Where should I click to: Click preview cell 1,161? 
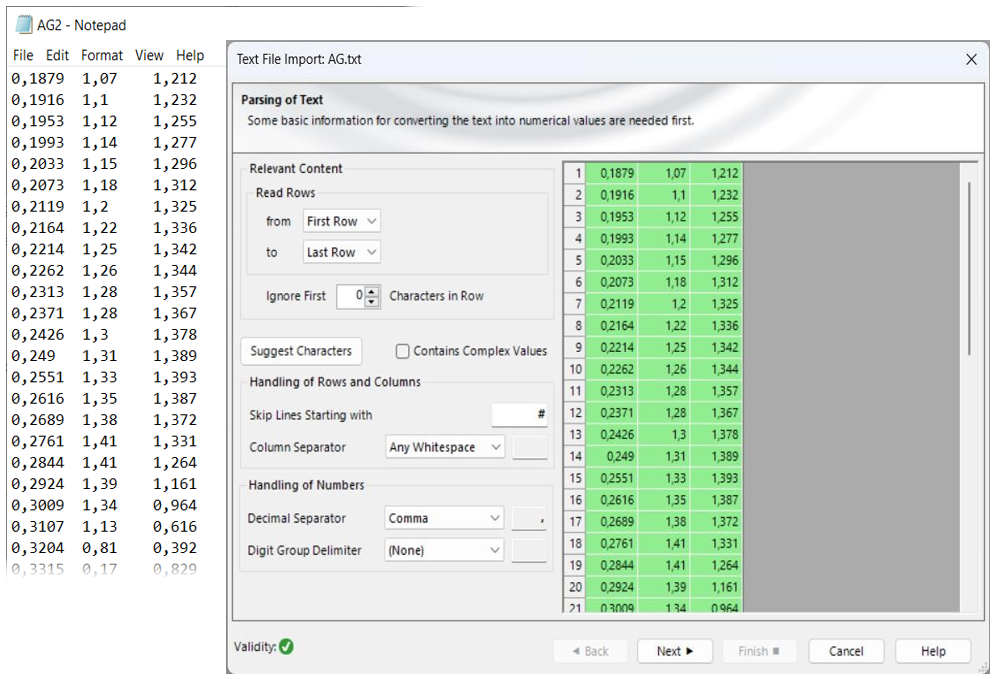(716, 587)
